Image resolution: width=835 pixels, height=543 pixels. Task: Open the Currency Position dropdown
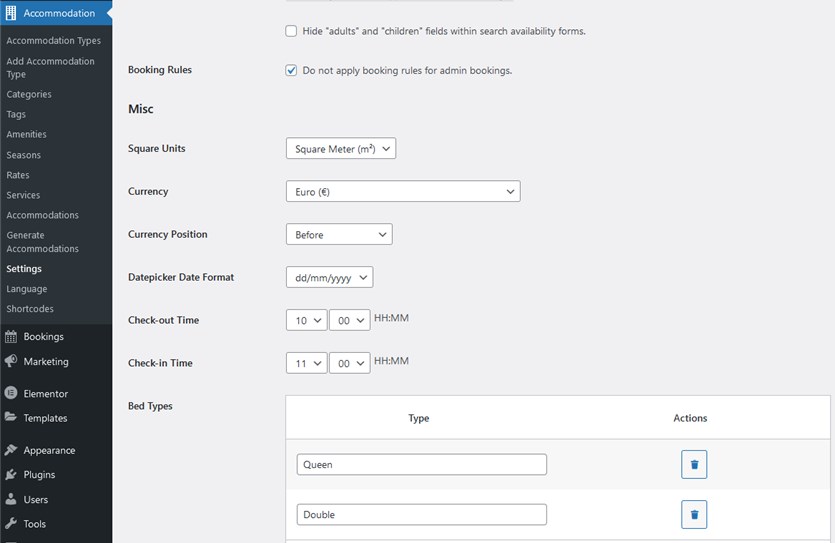tap(339, 234)
